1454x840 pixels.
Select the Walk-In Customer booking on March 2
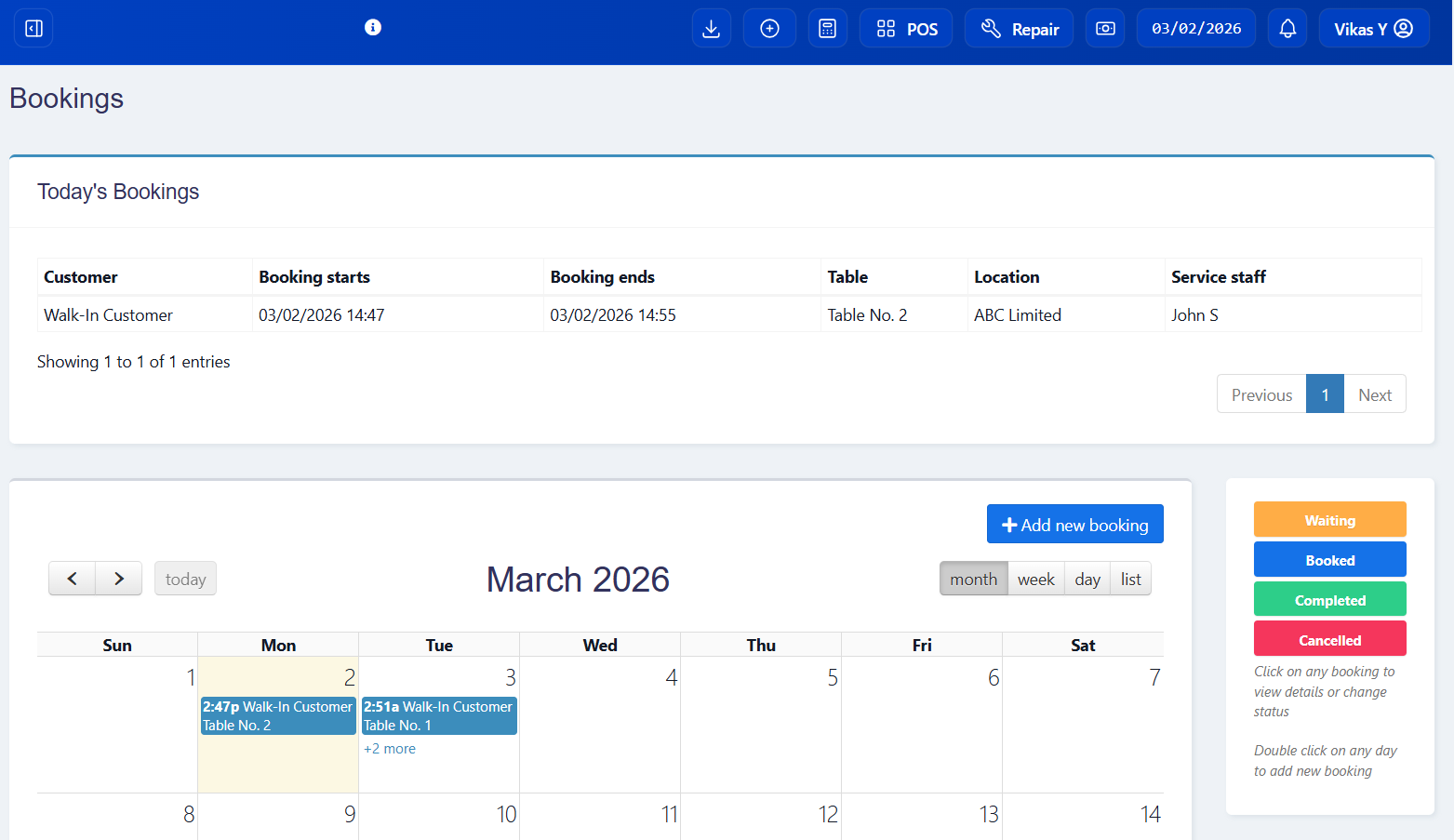point(278,715)
